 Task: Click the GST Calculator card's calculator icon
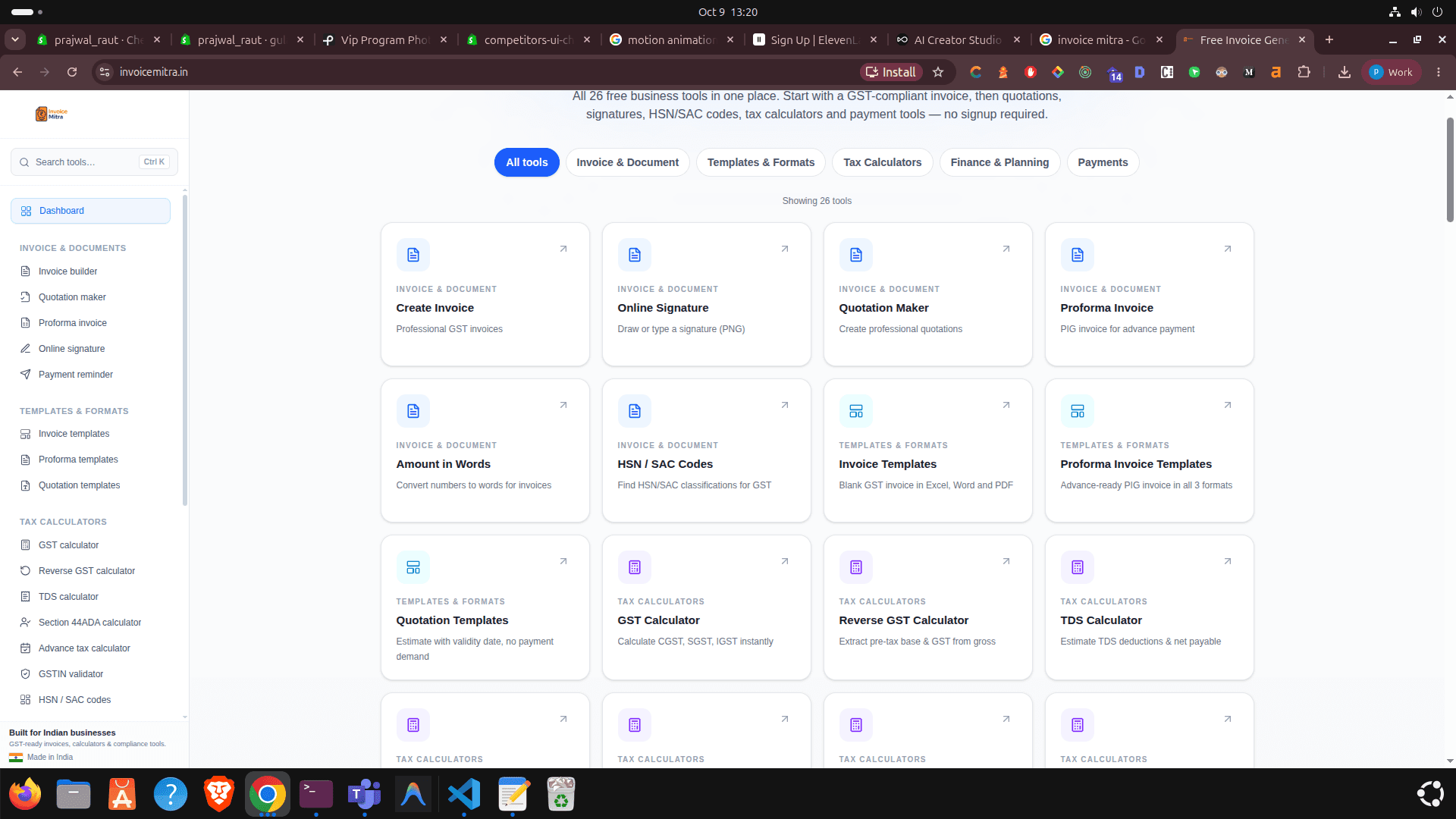(x=635, y=567)
